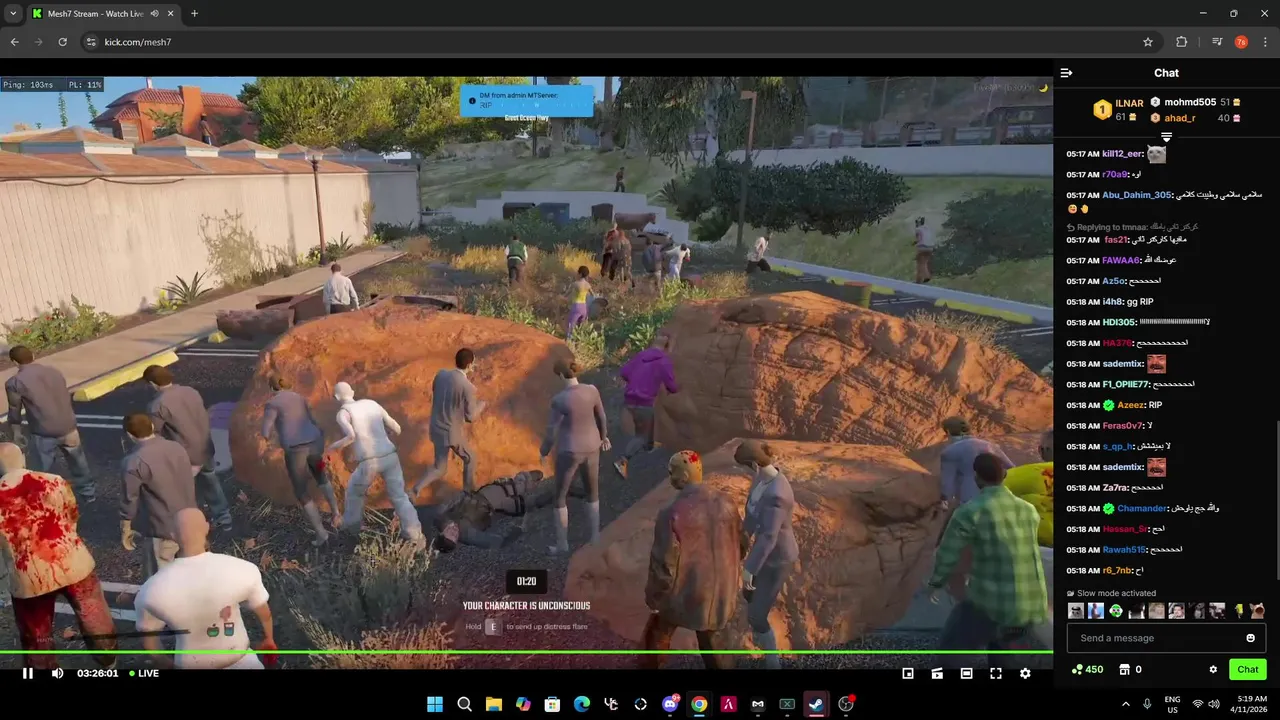
Task: Toggle theater mode for the video
Action: coord(966,673)
